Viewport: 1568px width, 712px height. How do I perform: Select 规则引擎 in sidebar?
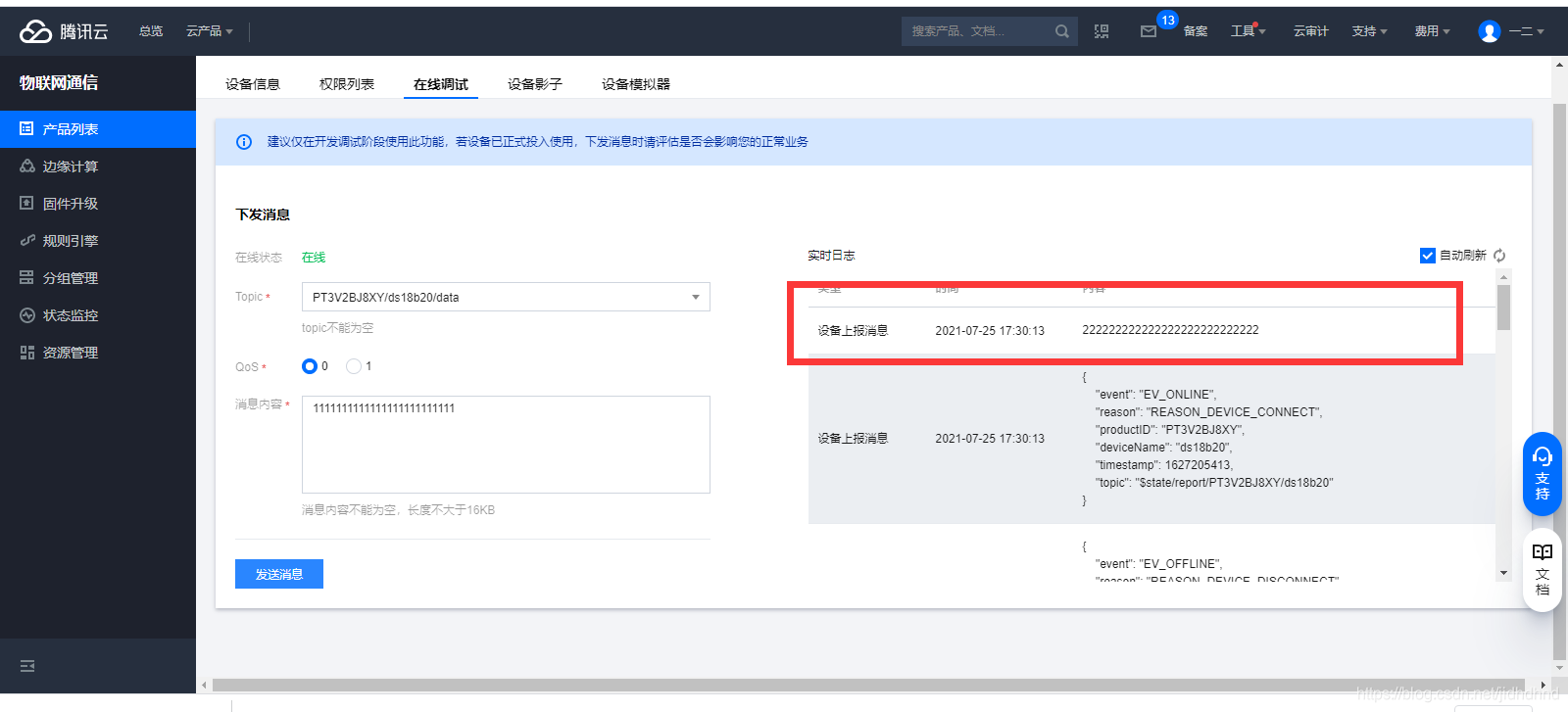(98, 241)
